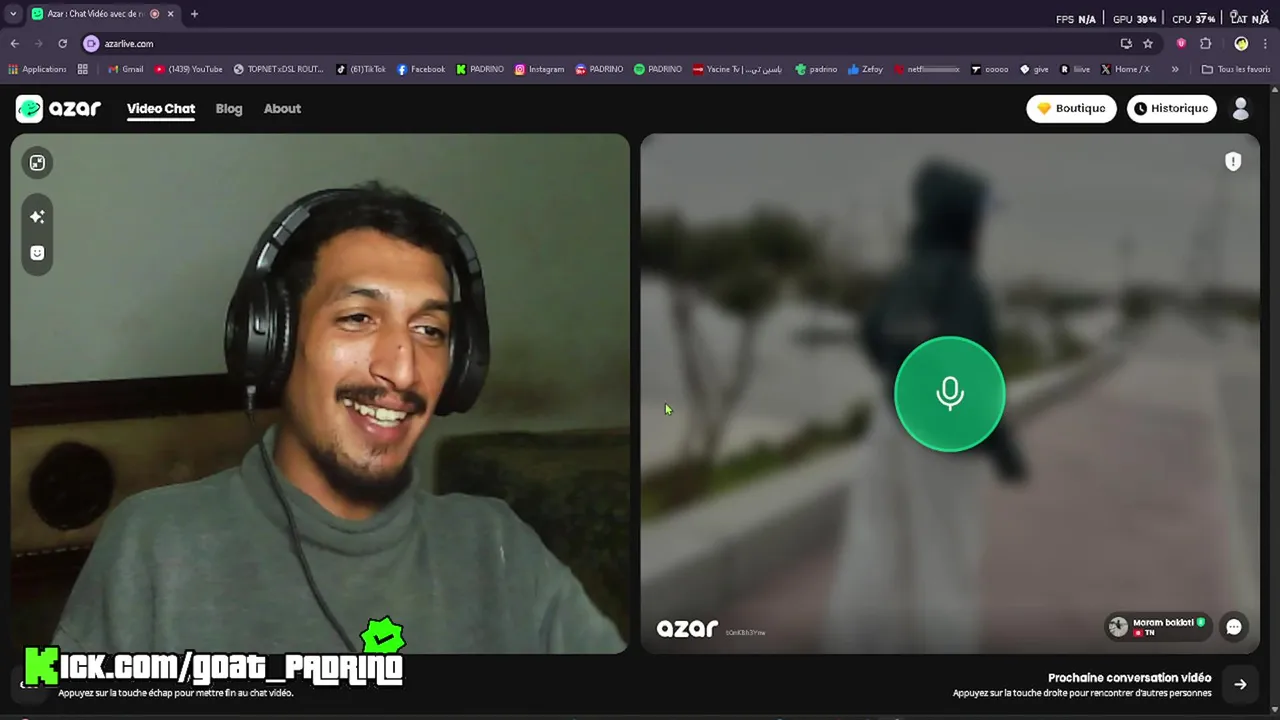
Task: Open the Video Chat tab
Action: click(x=161, y=108)
